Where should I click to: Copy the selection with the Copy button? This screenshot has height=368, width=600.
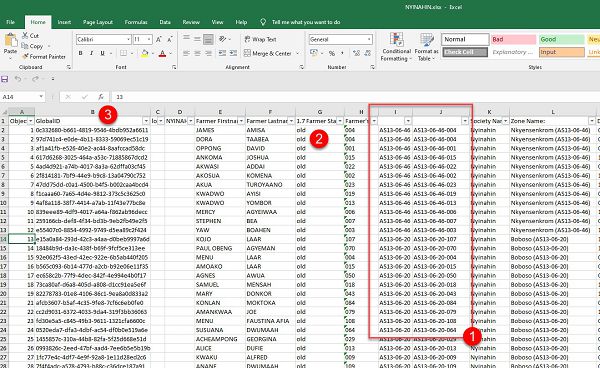tap(32, 46)
